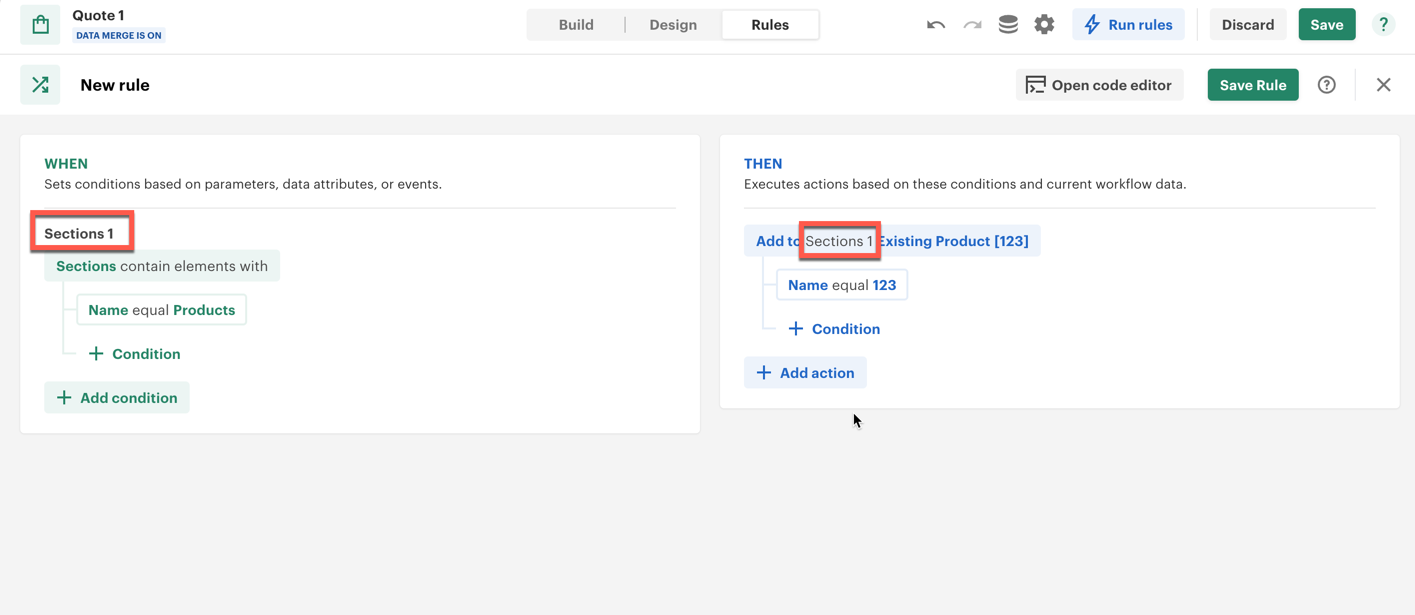The height and width of the screenshot is (615, 1415).
Task: Click the Discard button
Action: [1247, 25]
